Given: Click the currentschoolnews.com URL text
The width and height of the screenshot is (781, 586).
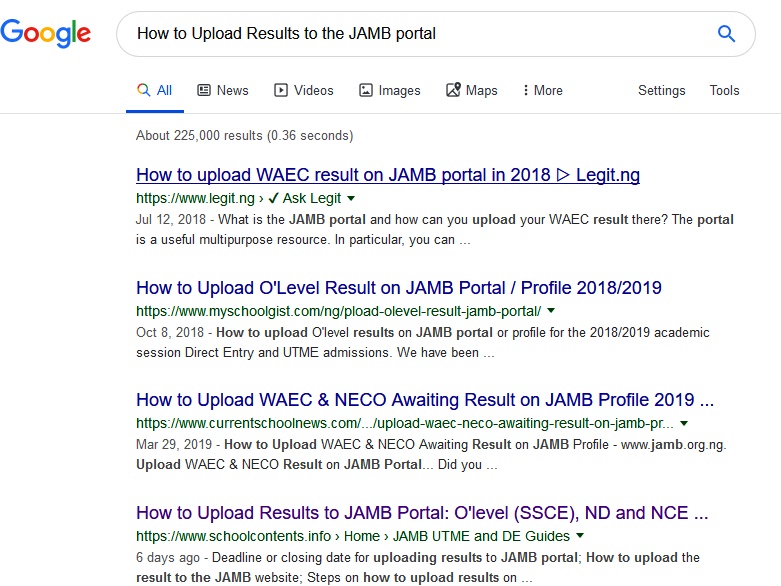Looking at the screenshot, I should tap(404, 424).
